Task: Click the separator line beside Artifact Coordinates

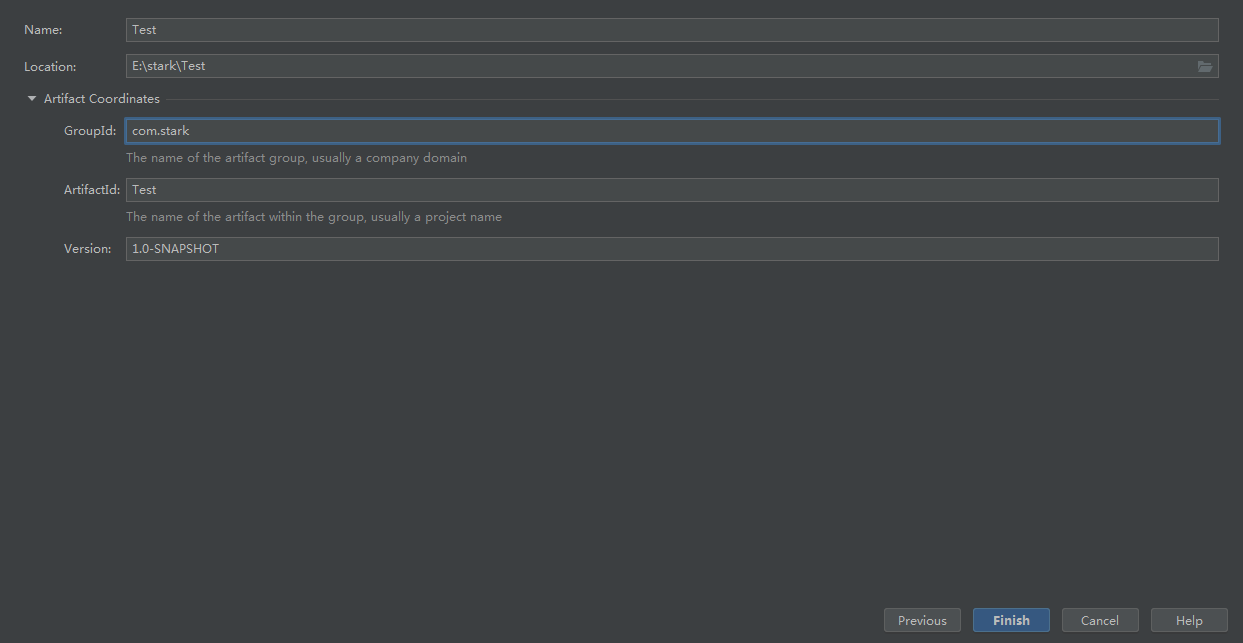Action: [x=690, y=99]
